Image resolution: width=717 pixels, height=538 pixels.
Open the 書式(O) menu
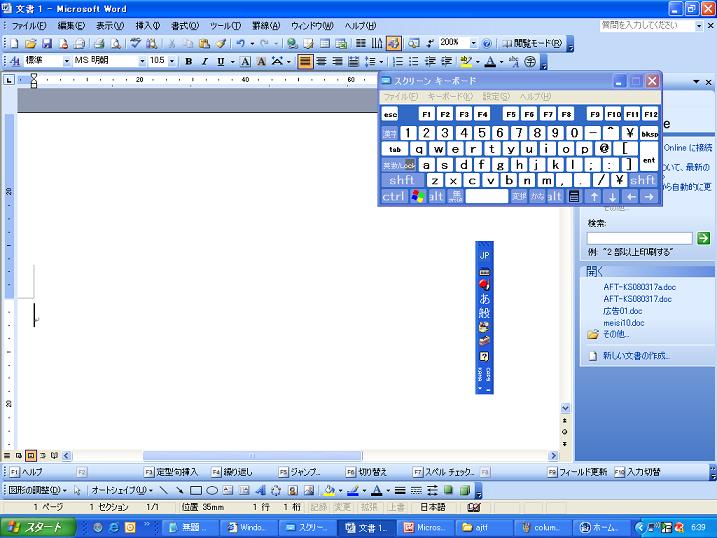click(185, 26)
